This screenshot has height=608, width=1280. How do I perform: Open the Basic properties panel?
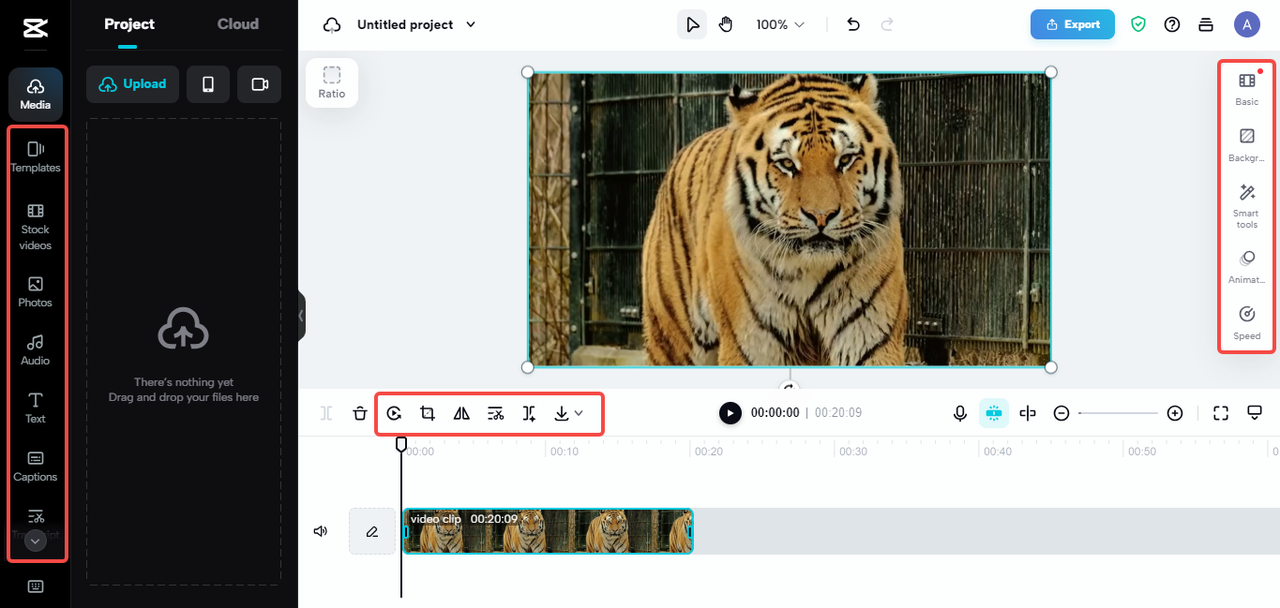tap(1247, 88)
